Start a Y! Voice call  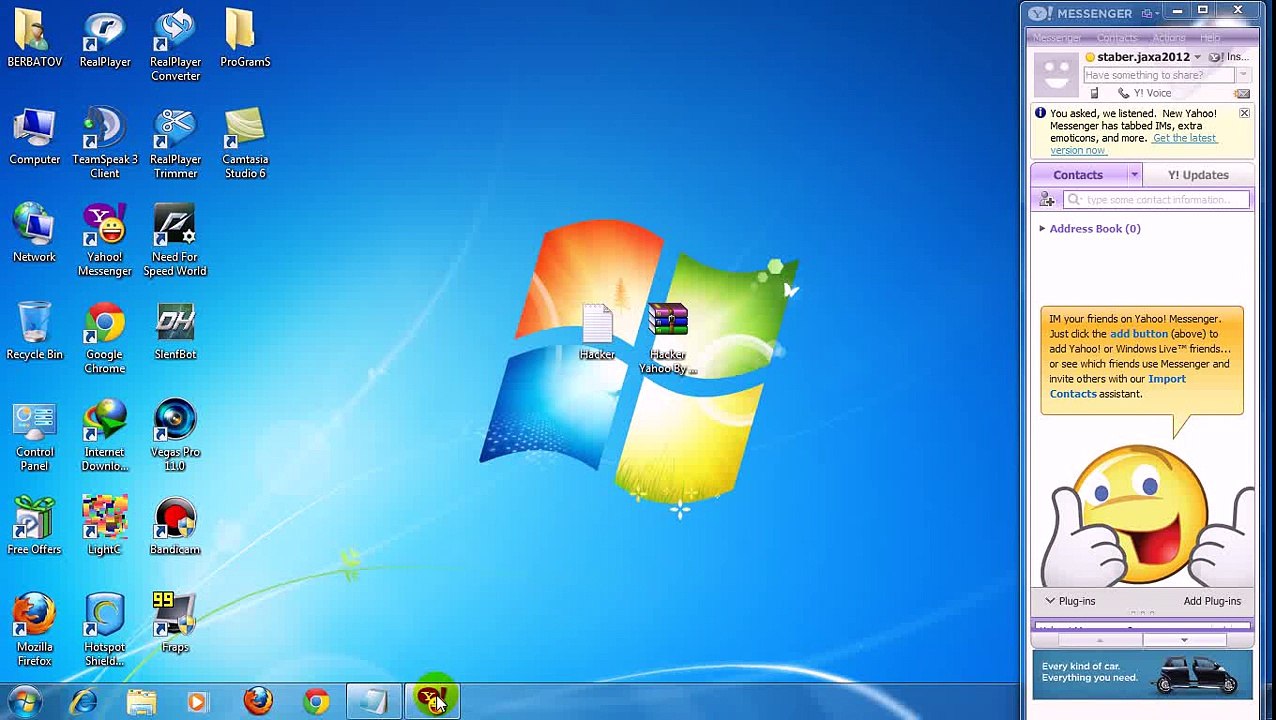[1144, 93]
